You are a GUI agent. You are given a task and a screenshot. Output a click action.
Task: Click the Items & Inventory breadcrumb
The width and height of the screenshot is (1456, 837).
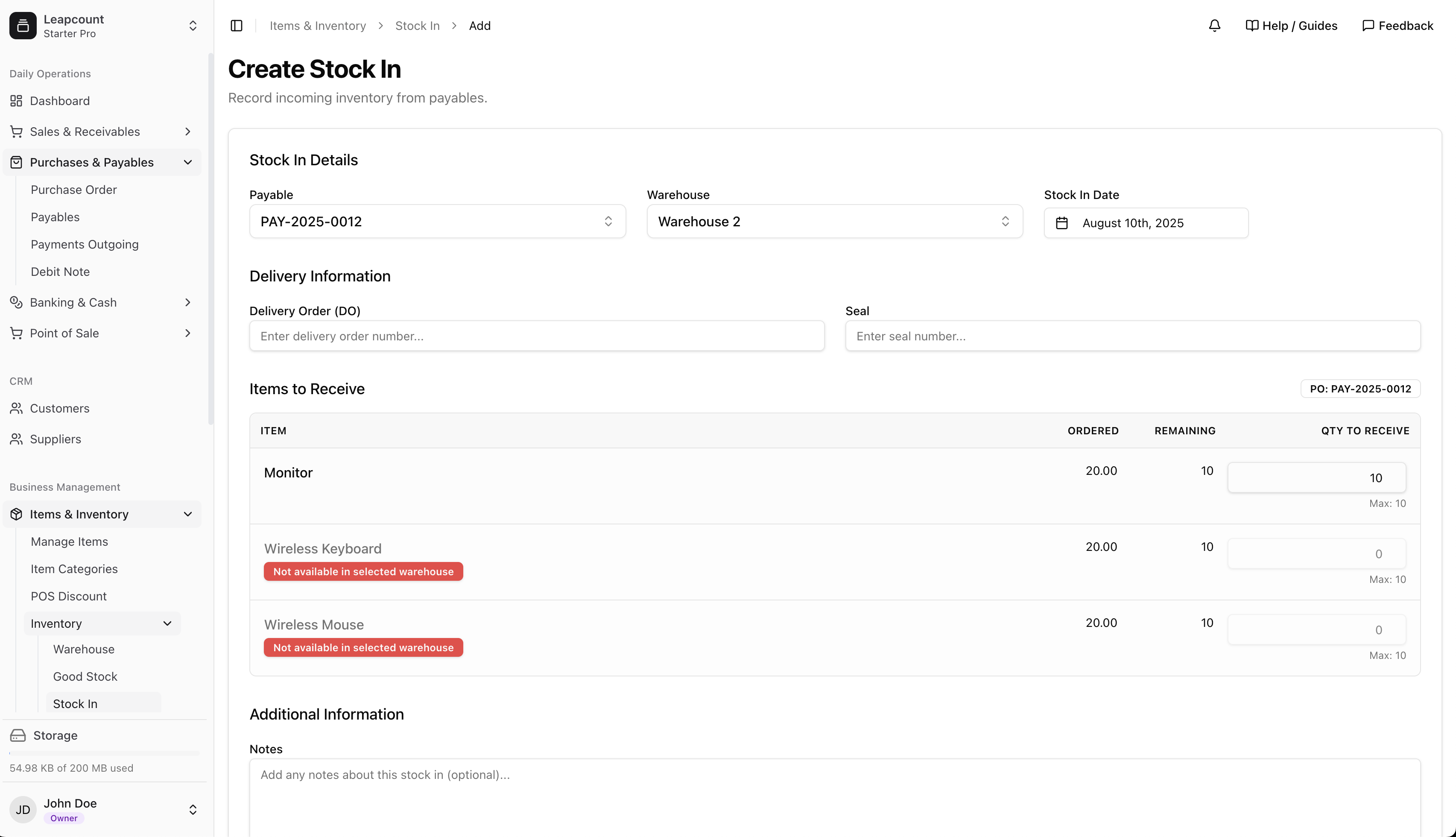(x=318, y=26)
